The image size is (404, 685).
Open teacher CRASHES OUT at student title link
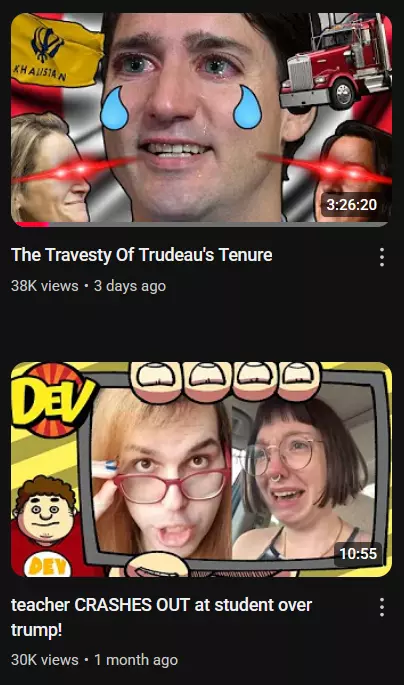(161, 617)
